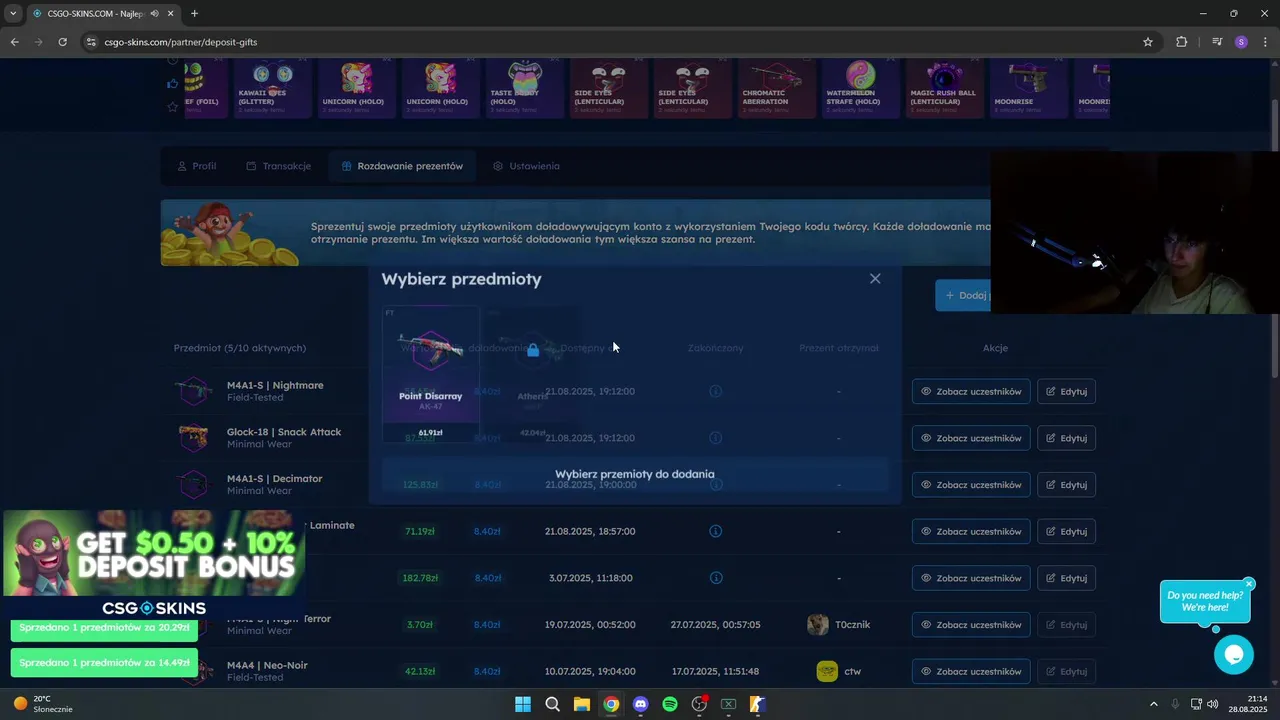1280x720 pixels.
Task: Click 'Sprzedano 1 przedmiotów za 14.49zł' notification
Action: [x=104, y=663]
